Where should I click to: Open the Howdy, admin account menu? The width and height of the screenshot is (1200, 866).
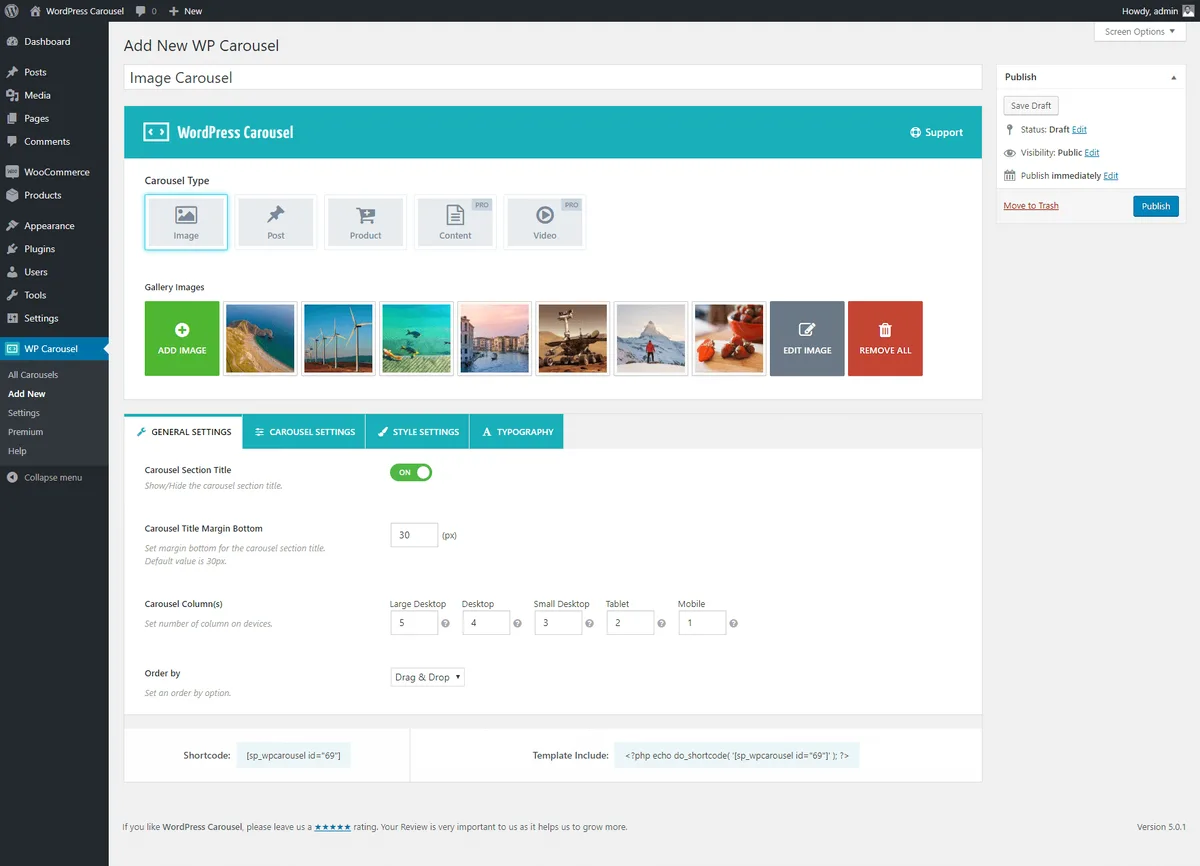1160,11
